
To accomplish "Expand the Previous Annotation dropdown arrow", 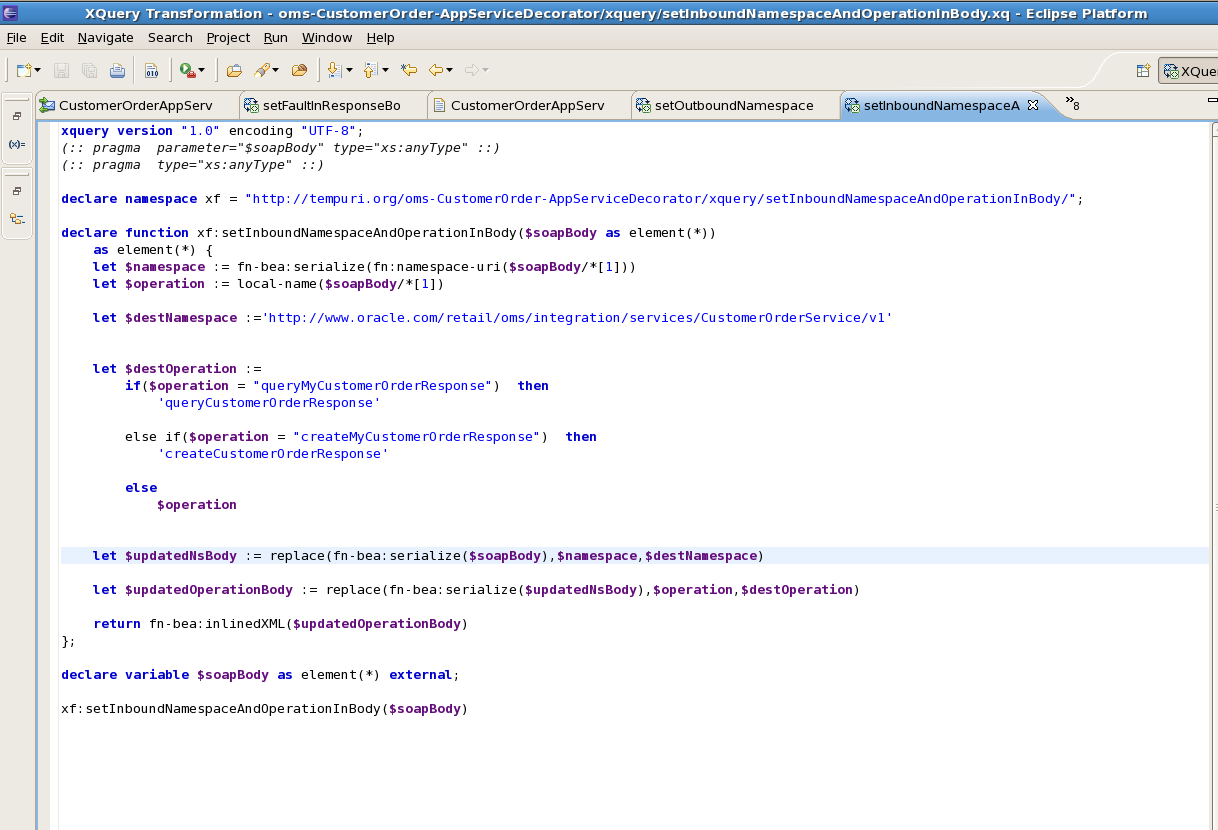I will point(385,70).
